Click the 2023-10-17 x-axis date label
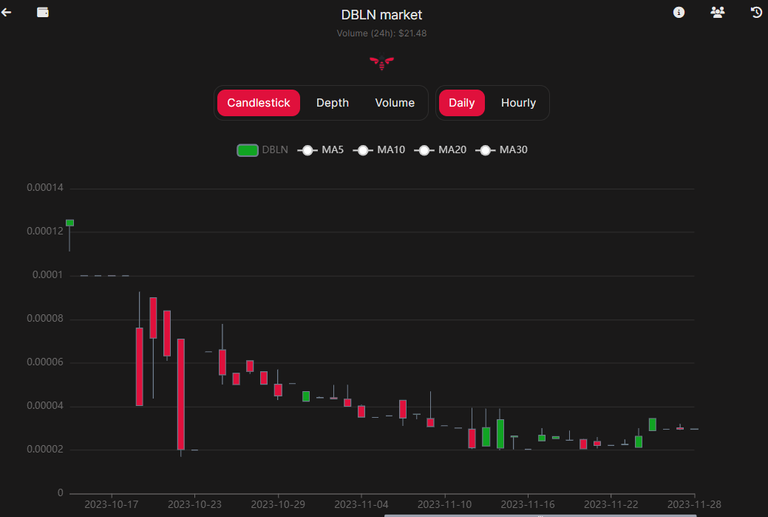Viewport: 768px width, 517px height. pos(111,504)
